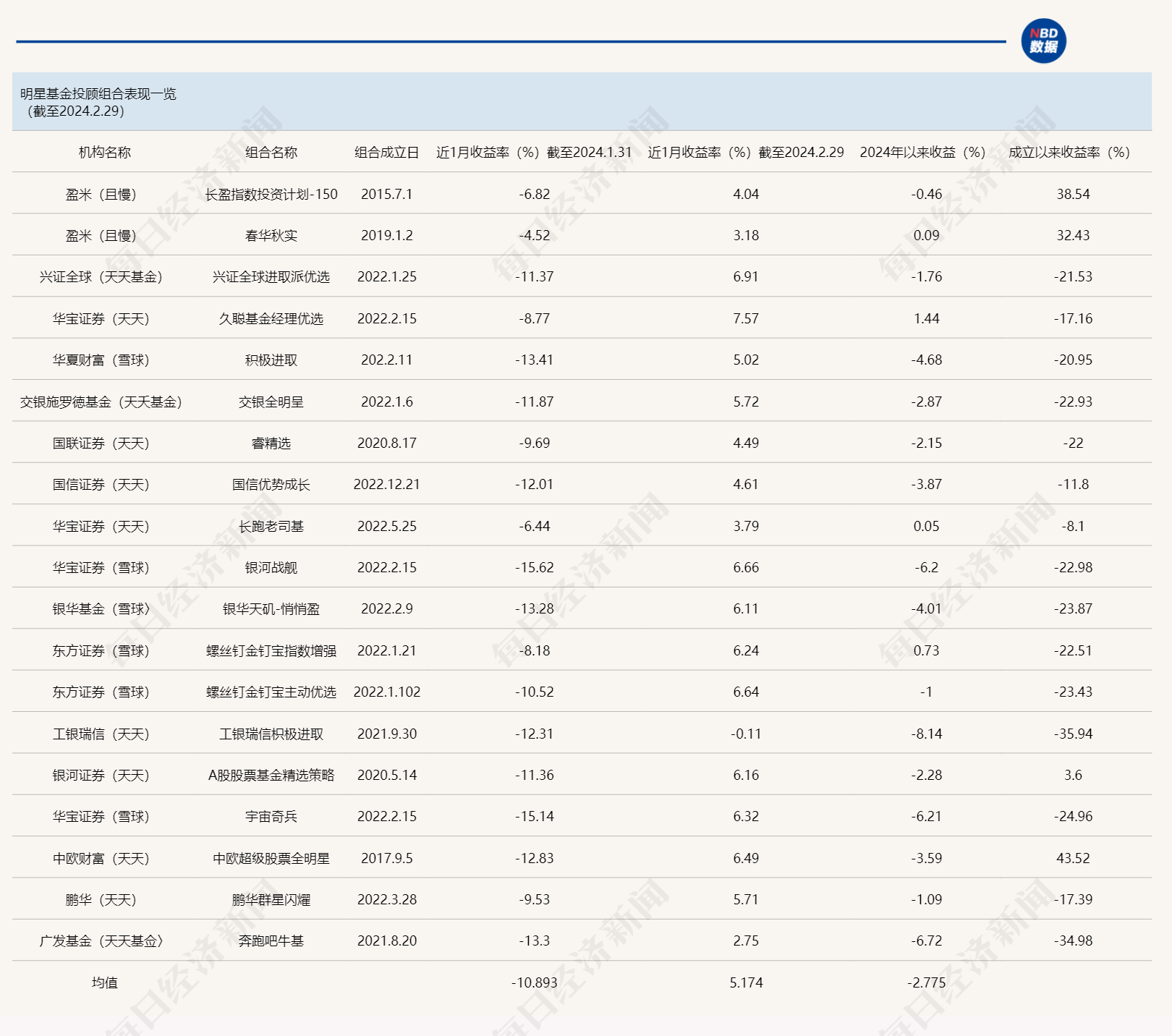
Task: Click the date 2017.9.5
Action: point(387,859)
